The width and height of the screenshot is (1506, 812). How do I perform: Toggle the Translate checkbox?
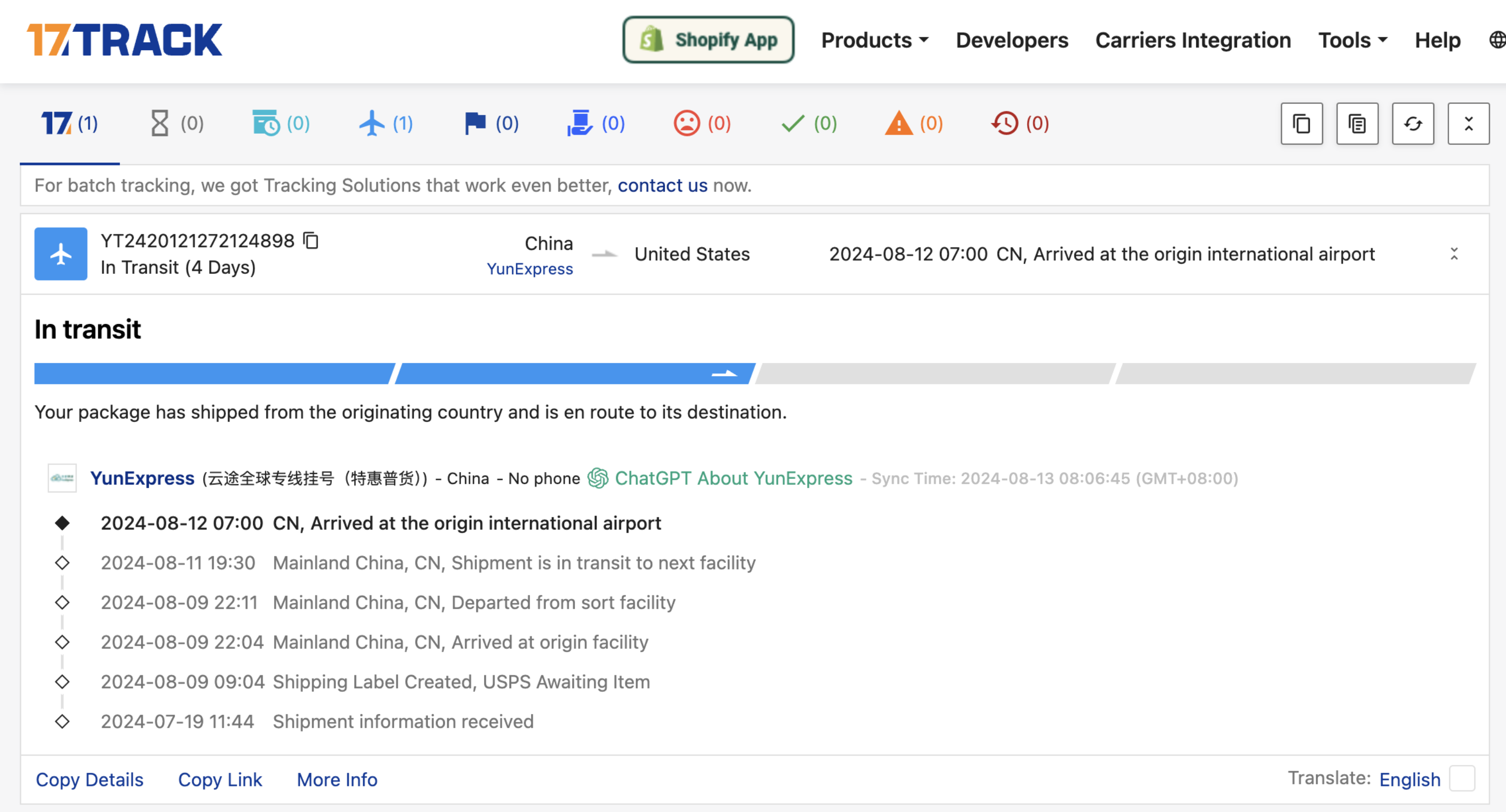click(1461, 778)
